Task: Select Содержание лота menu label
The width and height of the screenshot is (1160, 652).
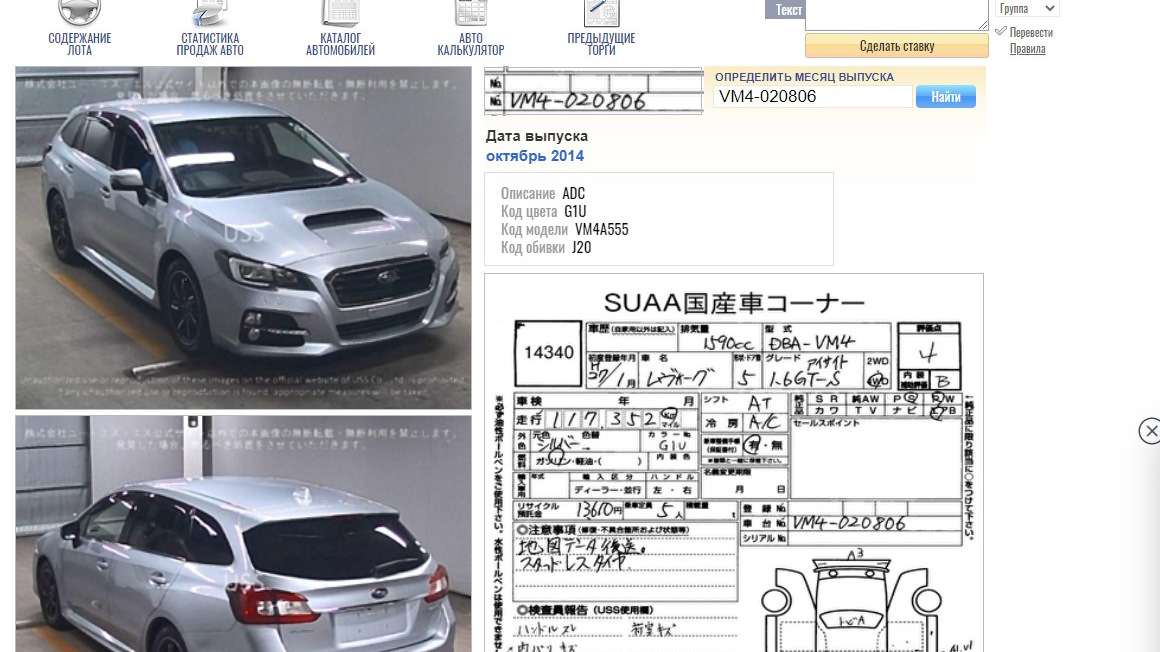Action: (x=80, y=44)
